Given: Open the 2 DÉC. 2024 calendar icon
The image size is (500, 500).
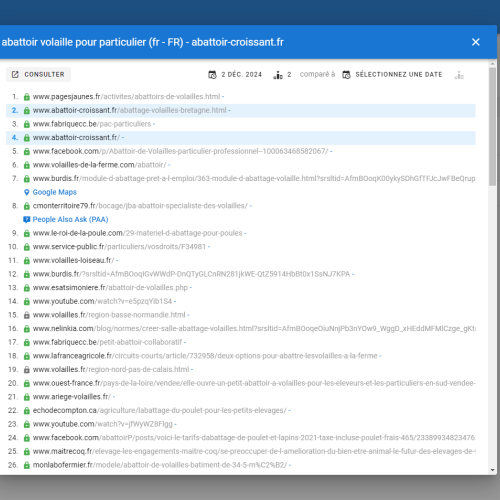Looking at the screenshot, I should (212, 75).
